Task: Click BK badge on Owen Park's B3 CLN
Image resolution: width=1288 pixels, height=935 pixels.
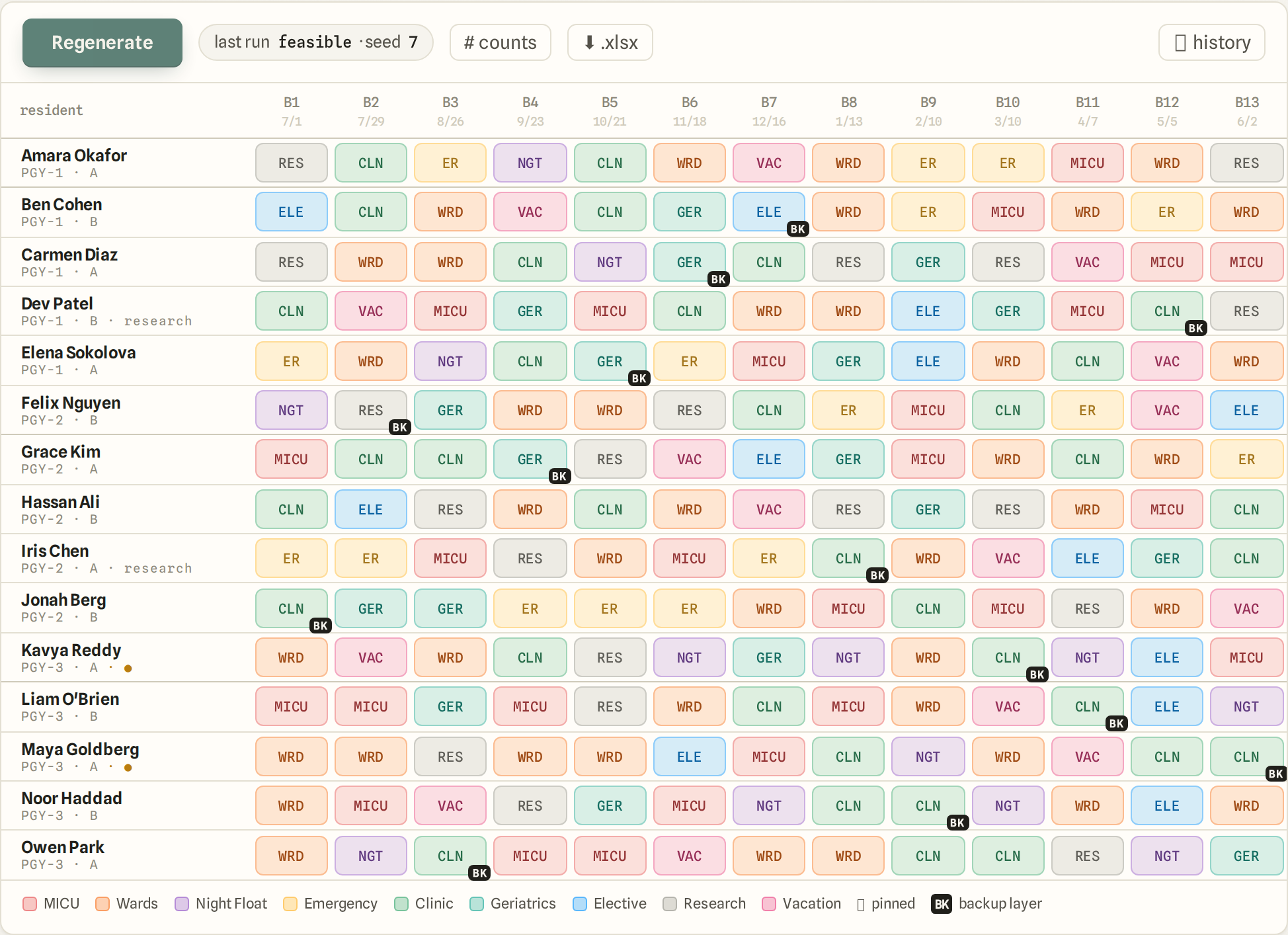Action: (480, 873)
